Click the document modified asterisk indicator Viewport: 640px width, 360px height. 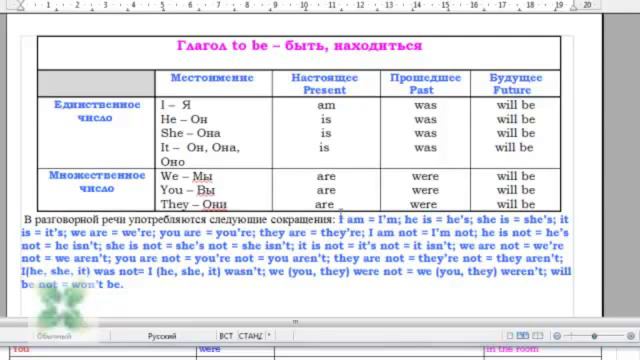tap(269, 336)
